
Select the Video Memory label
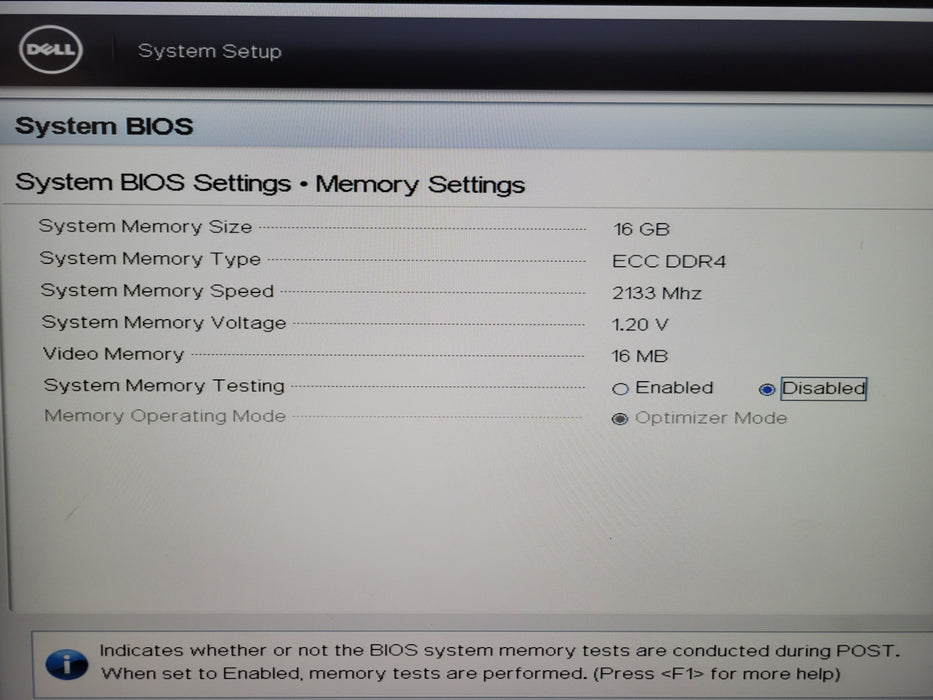pos(114,354)
